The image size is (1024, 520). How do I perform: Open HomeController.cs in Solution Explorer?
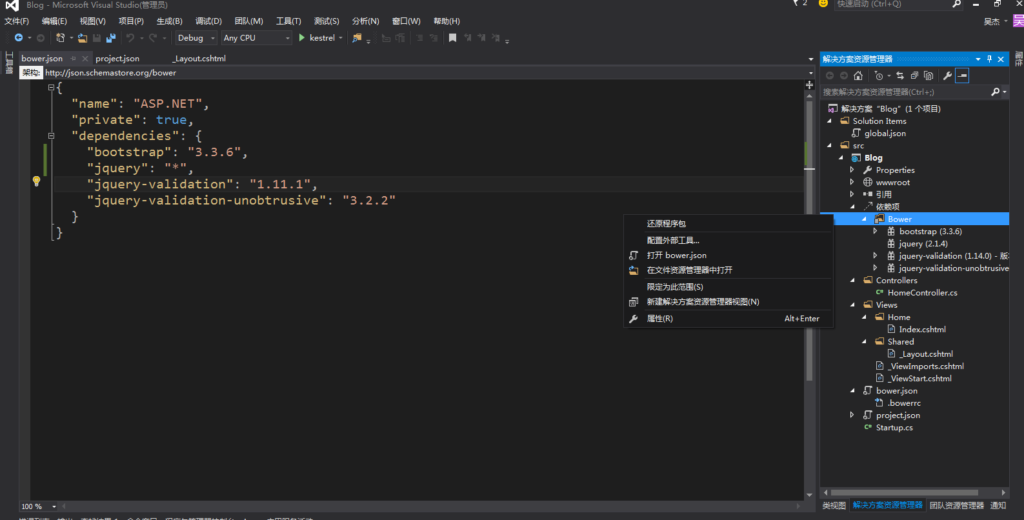(x=922, y=293)
